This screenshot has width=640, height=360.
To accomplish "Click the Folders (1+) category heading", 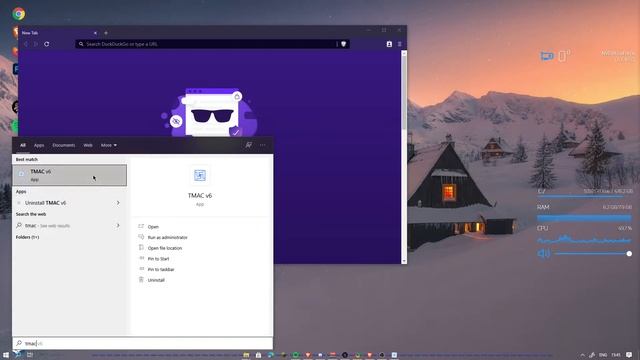I will click(27, 237).
